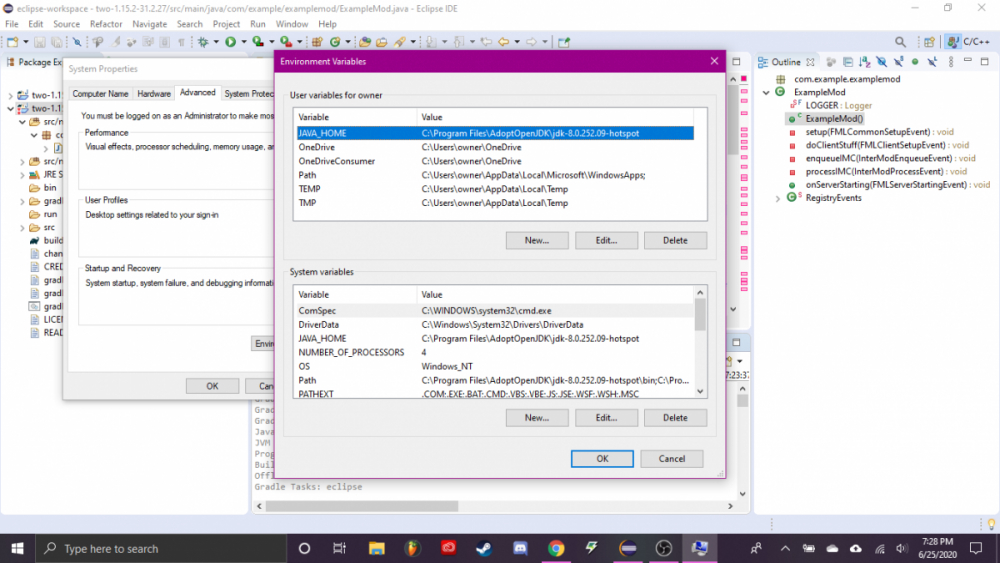This screenshot has width=1000, height=563.
Task: Click the External Tools run icon
Action: click(x=286, y=42)
